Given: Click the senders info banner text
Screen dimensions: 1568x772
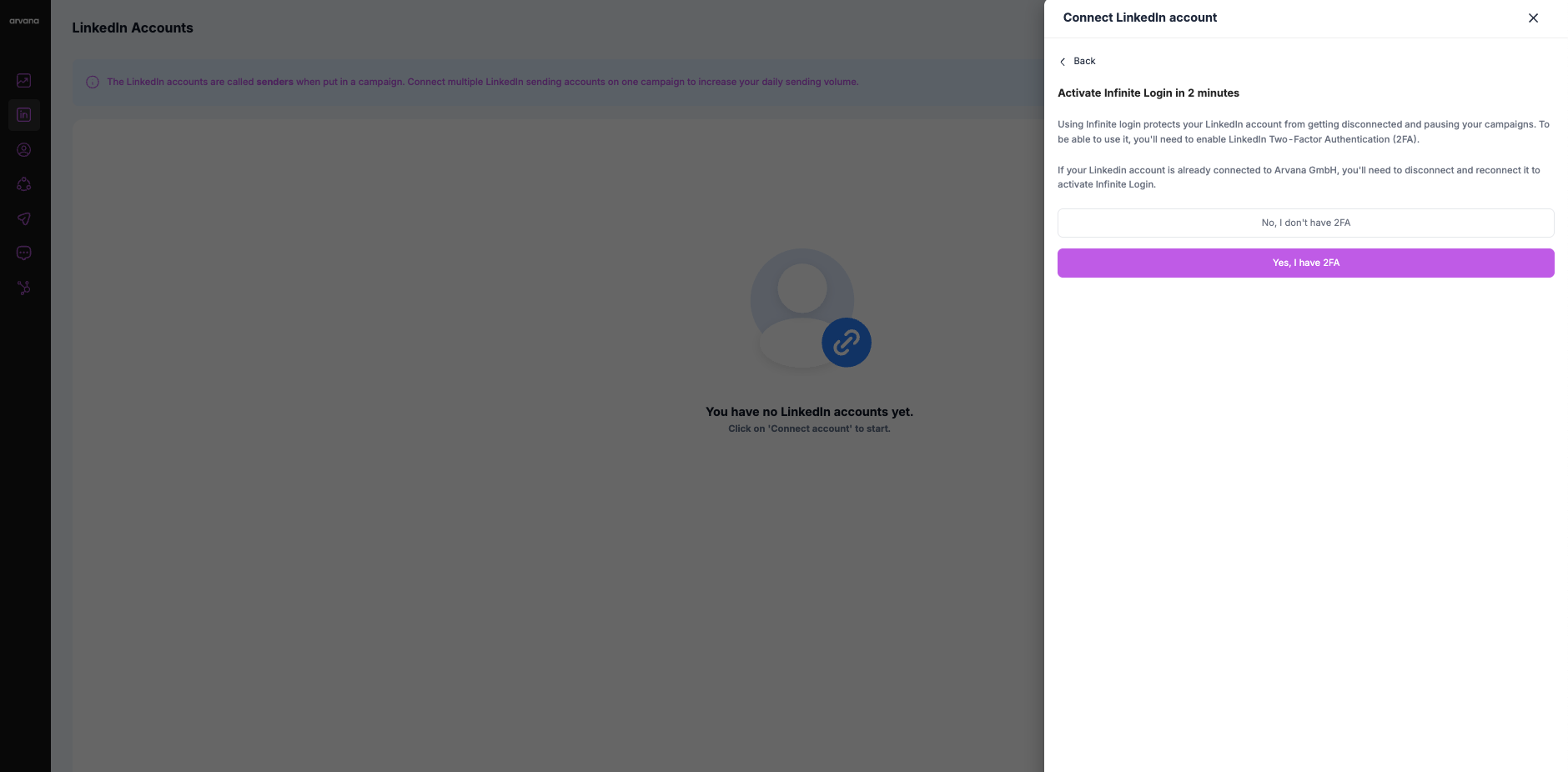Looking at the screenshot, I should 483,82.
